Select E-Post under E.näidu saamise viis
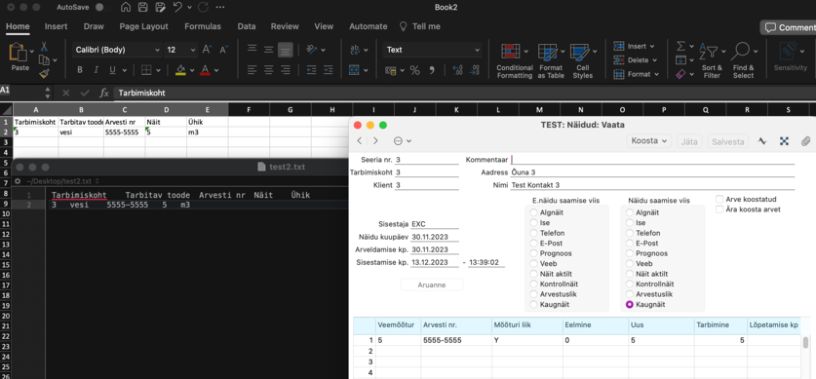The height and width of the screenshot is (379, 816). [x=534, y=243]
